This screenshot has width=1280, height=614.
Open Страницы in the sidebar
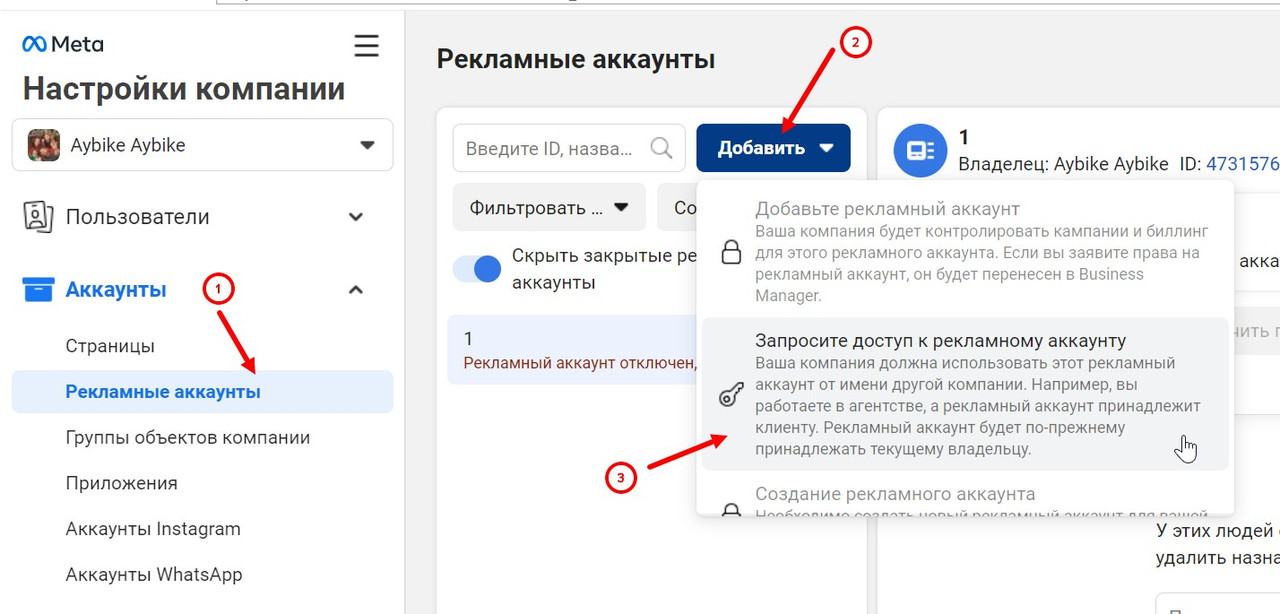click(x=110, y=346)
